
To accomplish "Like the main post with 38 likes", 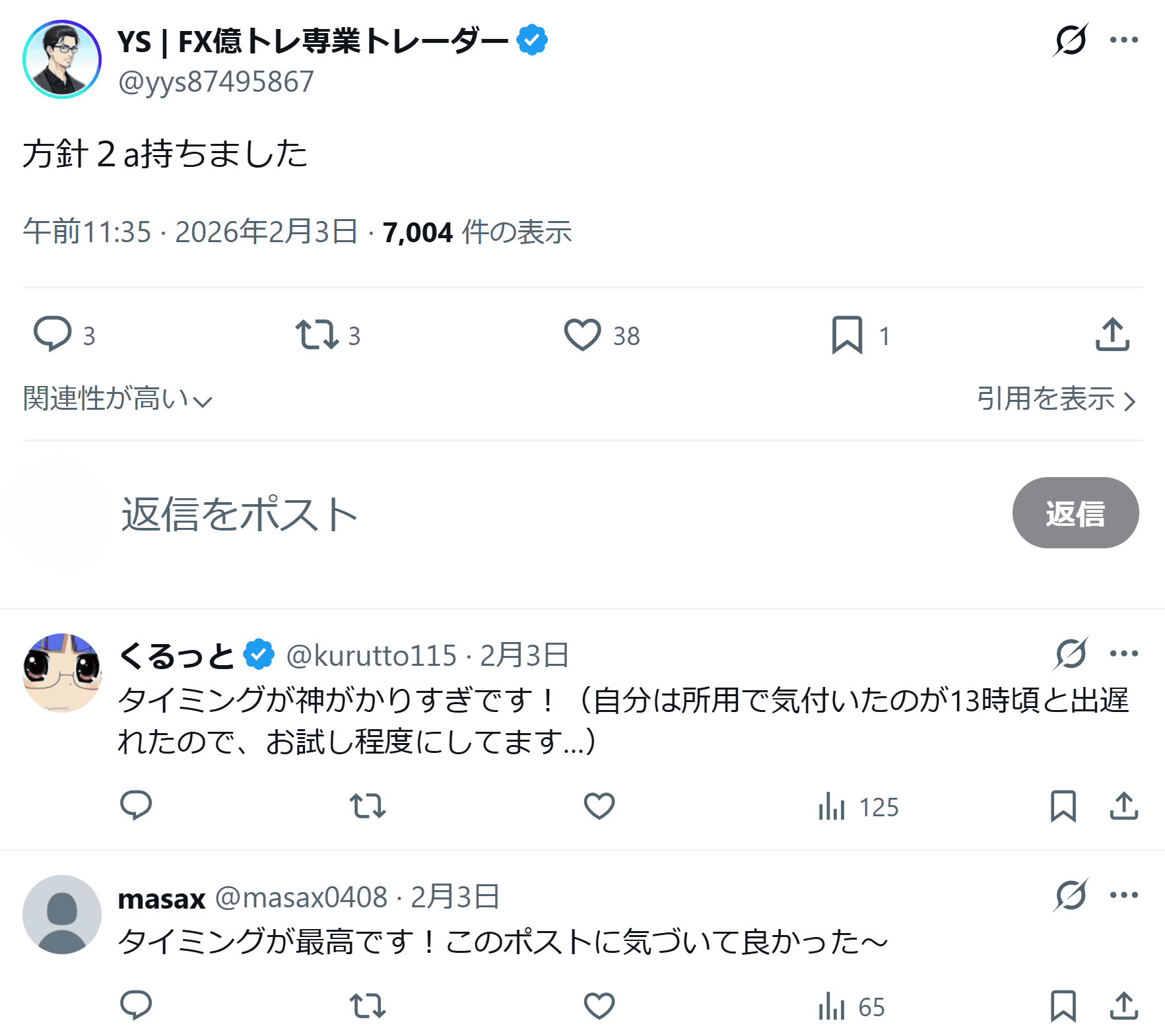I will pos(582,334).
